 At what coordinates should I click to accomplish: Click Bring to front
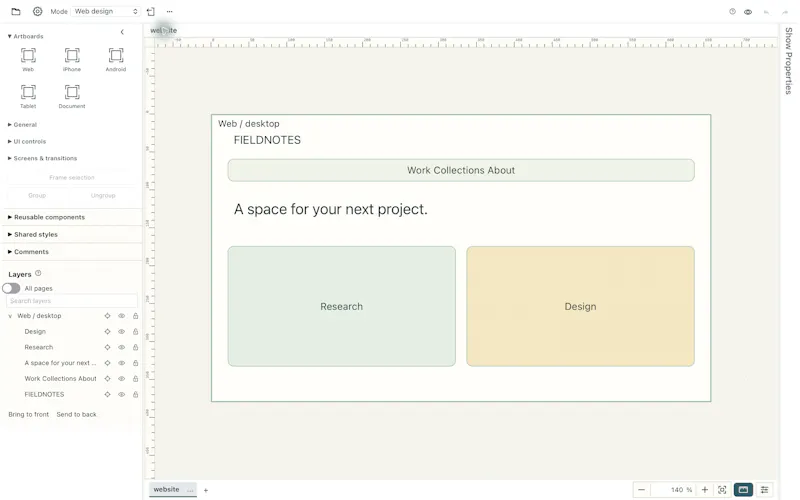coord(29,414)
